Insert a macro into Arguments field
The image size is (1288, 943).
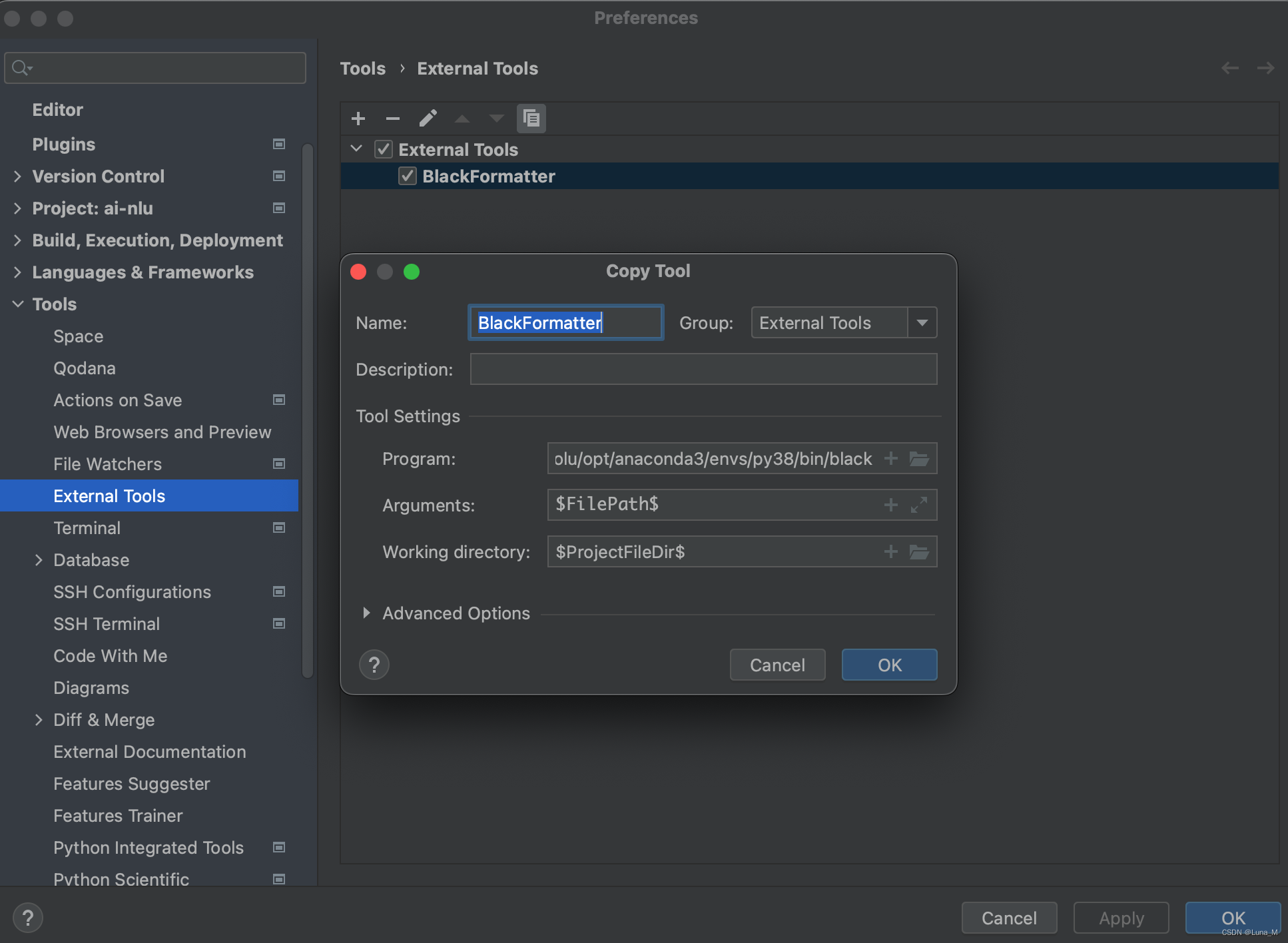coord(890,504)
